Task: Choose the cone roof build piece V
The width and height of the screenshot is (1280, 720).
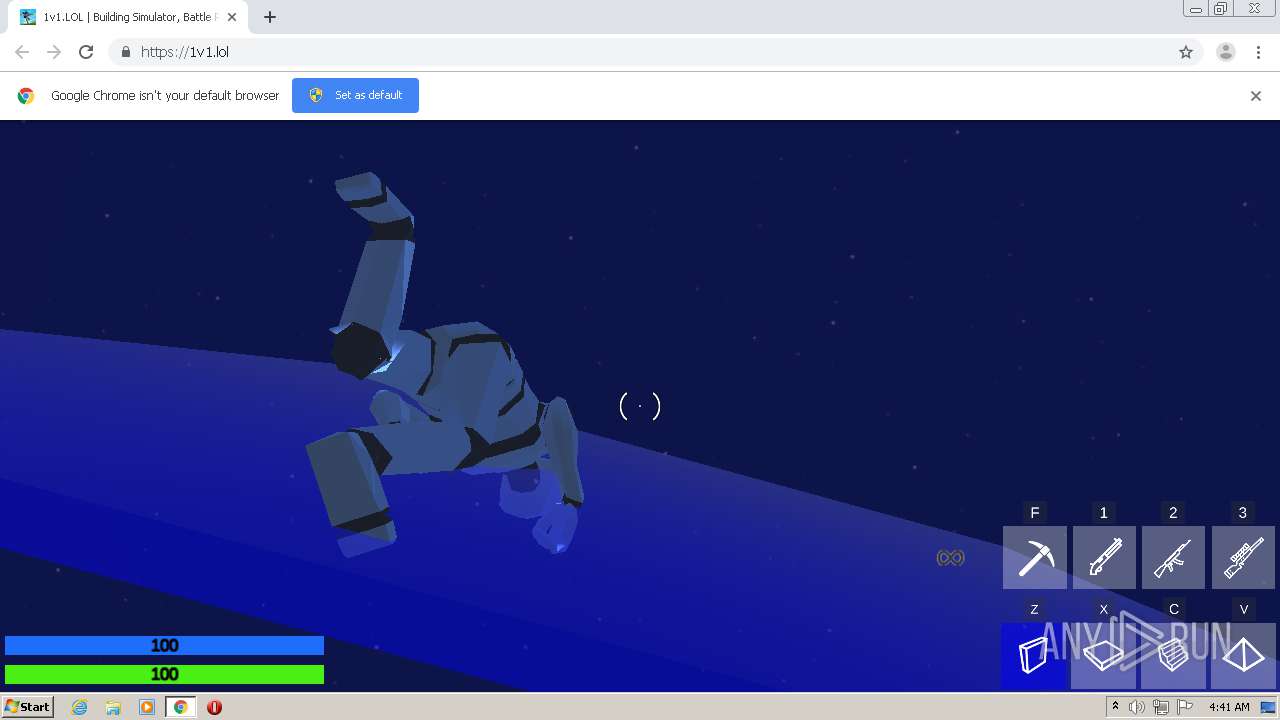Action: [1243, 656]
